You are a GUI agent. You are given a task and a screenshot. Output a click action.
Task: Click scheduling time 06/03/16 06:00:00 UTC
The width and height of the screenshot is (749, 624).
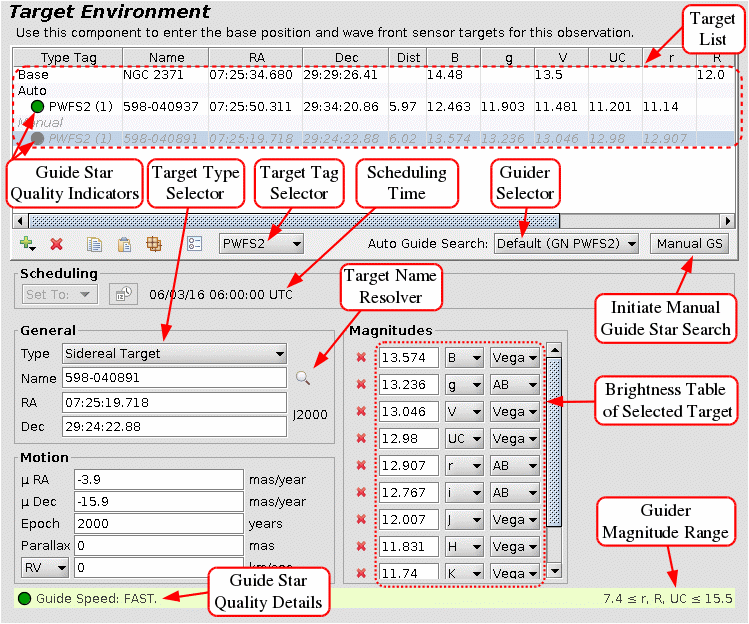coord(221,294)
